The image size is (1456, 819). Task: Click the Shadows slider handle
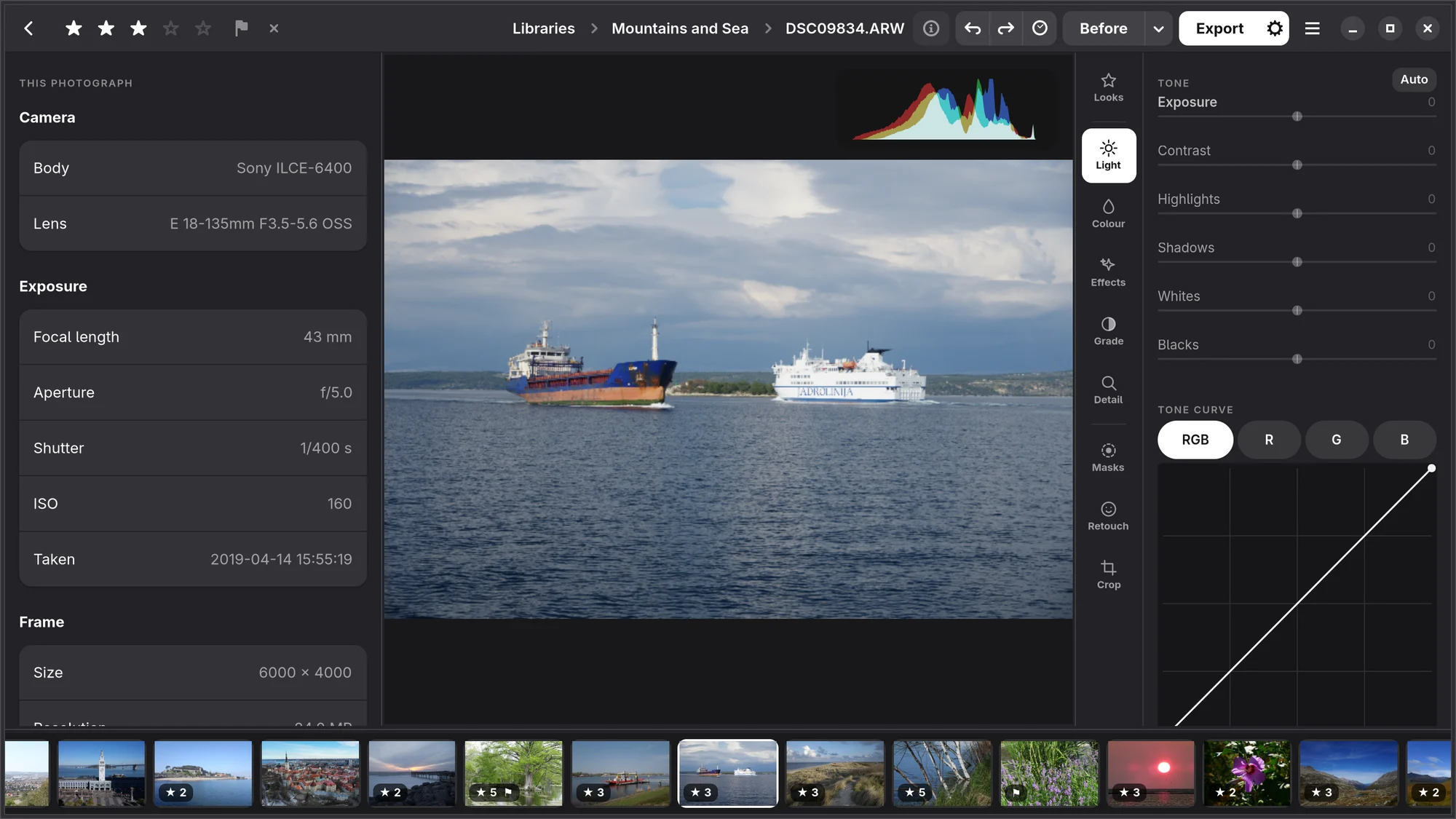pyautogui.click(x=1297, y=262)
